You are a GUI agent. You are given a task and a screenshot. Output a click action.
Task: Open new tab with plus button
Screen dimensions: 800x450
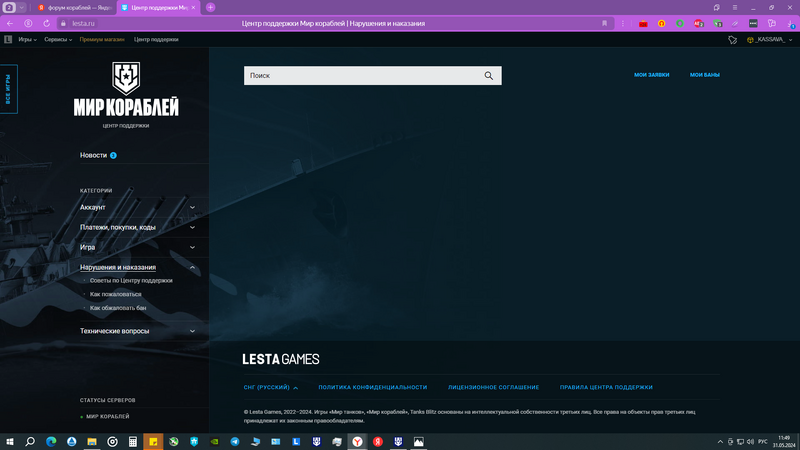tap(210, 8)
